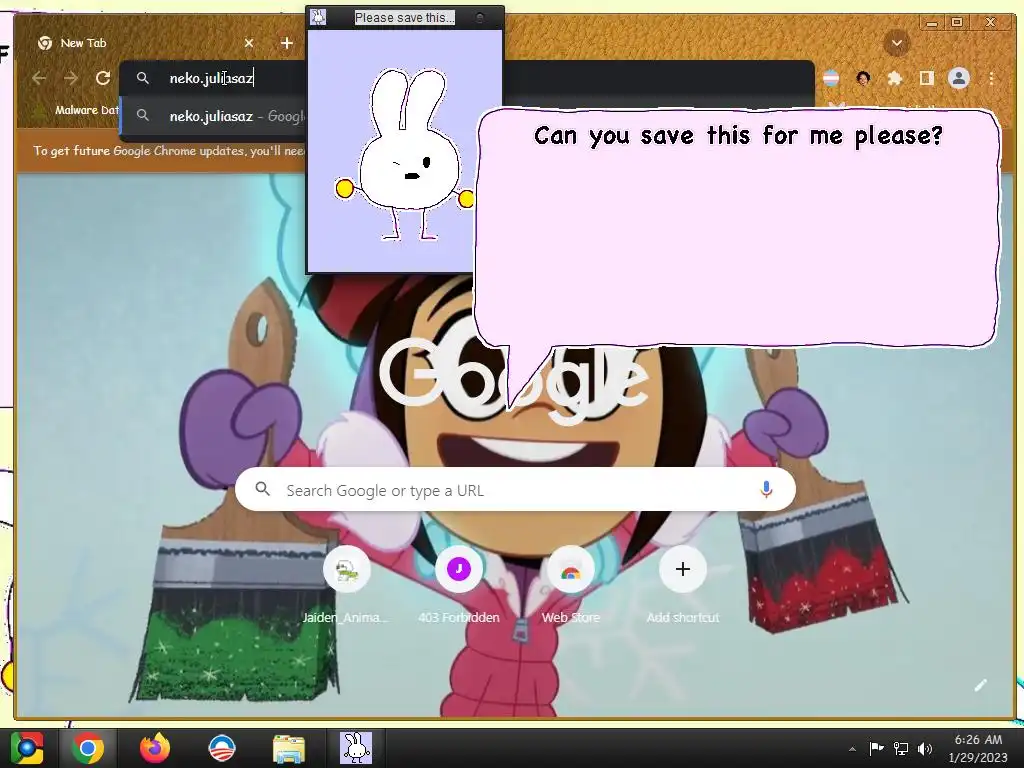Open the Malware Dat bookmark
The image size is (1024, 768).
[x=76, y=110]
